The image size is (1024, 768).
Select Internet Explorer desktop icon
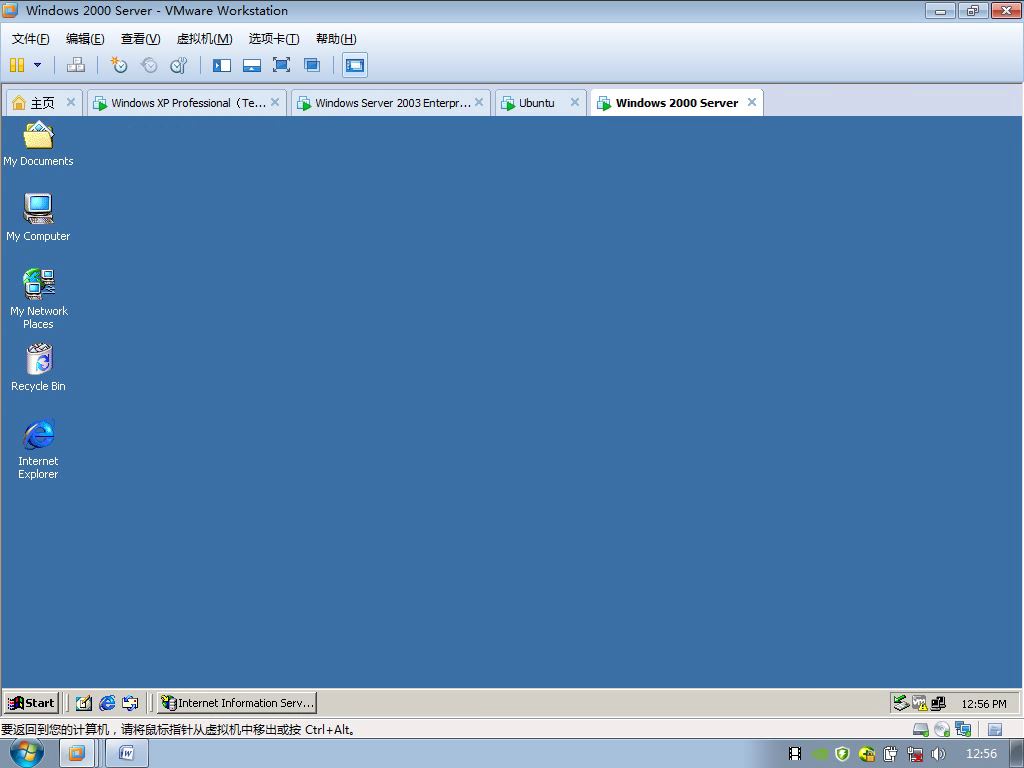pos(39,449)
